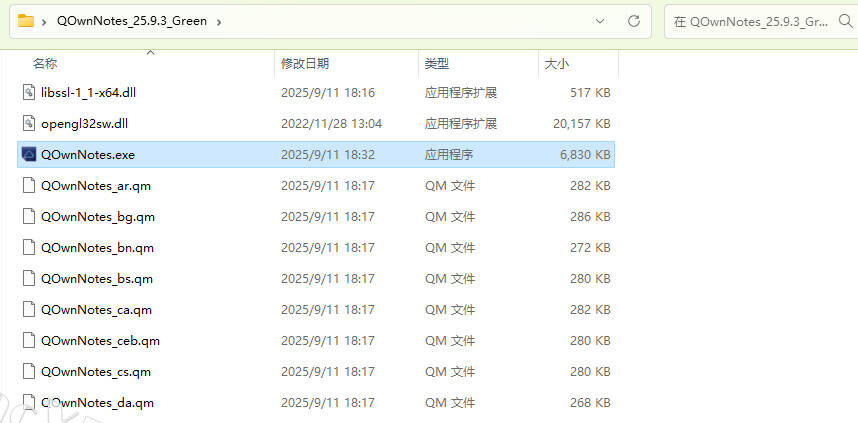Click the 2025/9/11 18:16 modified date

328,93
